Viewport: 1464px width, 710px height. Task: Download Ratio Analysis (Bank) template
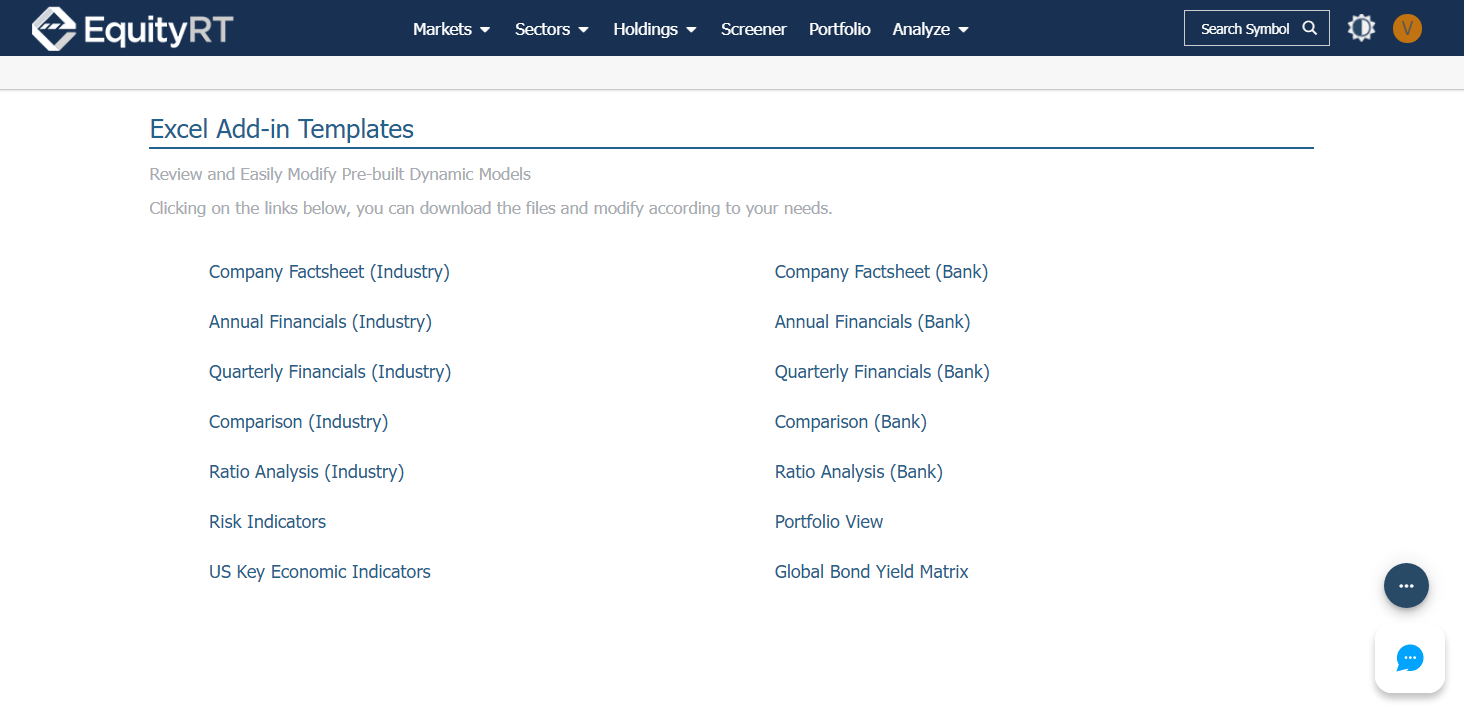(x=859, y=472)
